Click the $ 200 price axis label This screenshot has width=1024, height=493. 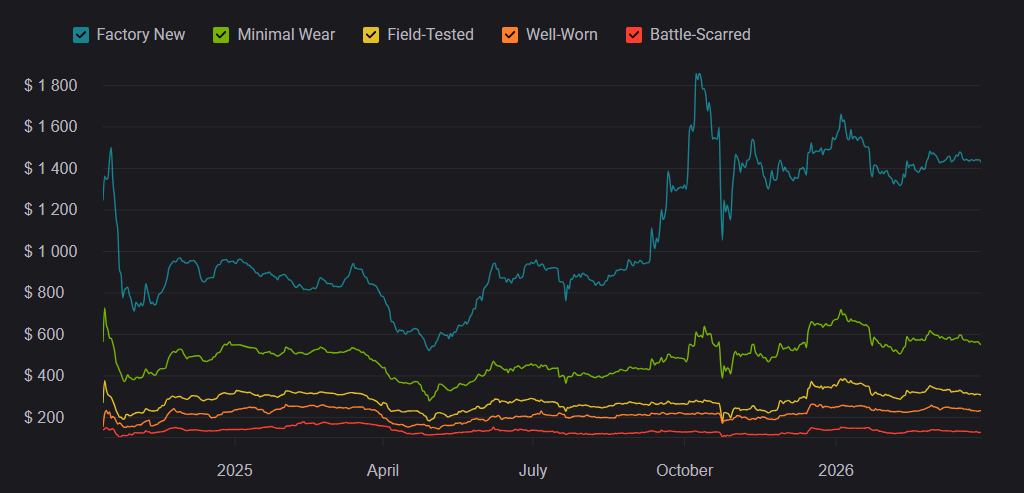[56, 417]
